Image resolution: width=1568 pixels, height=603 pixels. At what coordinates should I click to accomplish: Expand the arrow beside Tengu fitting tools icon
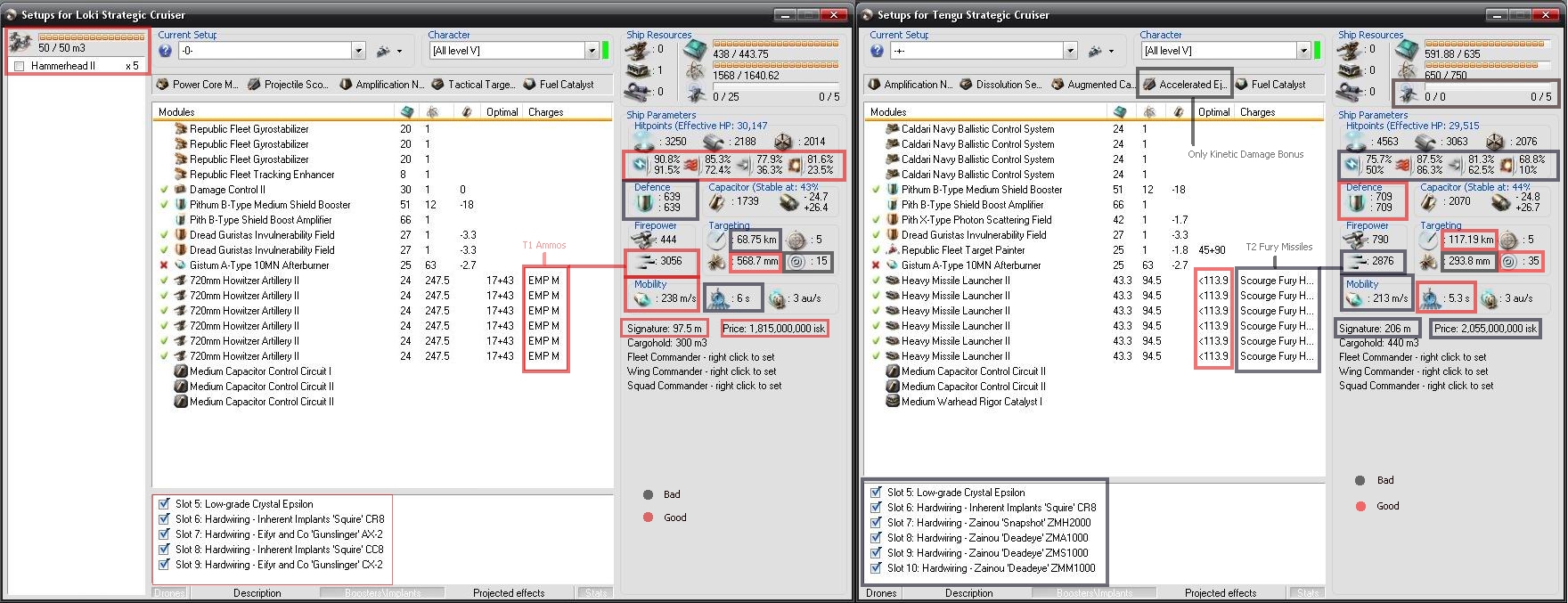click(1111, 52)
